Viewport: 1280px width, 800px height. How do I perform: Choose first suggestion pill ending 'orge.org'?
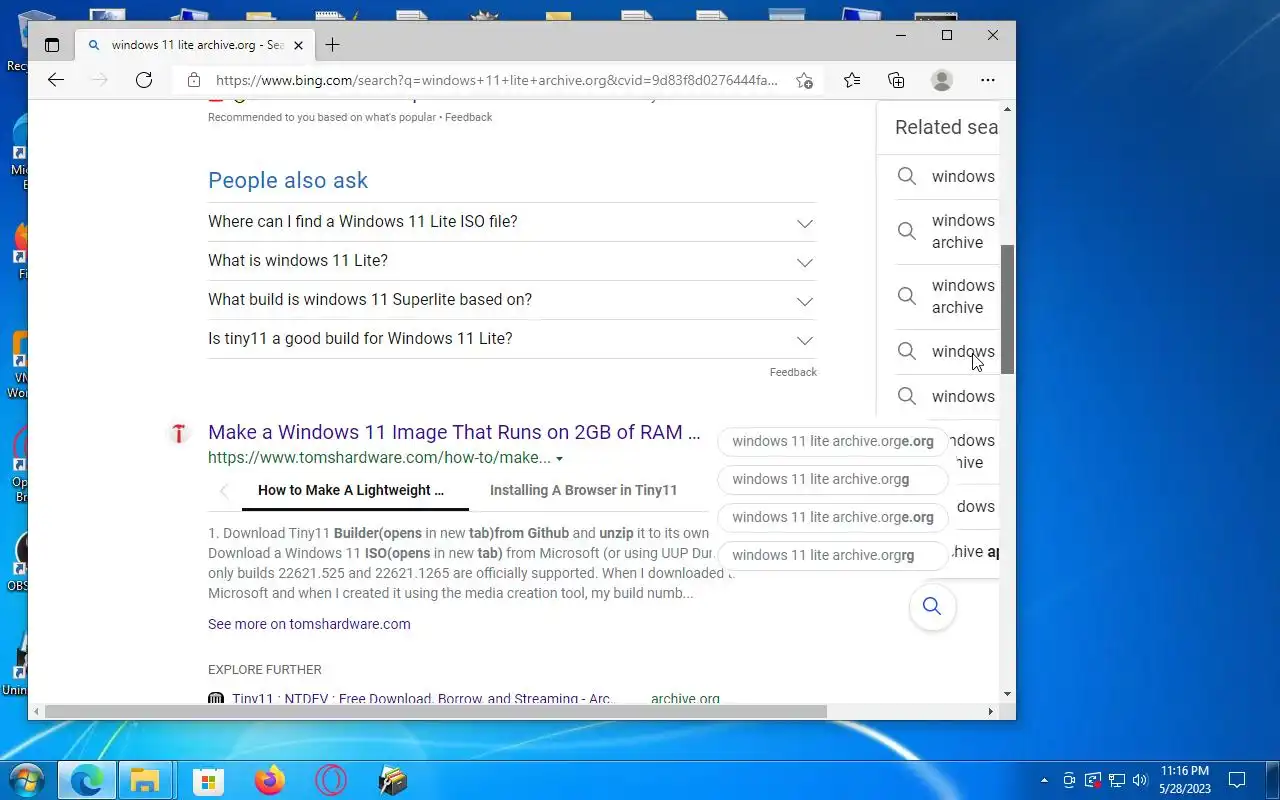coord(832,441)
